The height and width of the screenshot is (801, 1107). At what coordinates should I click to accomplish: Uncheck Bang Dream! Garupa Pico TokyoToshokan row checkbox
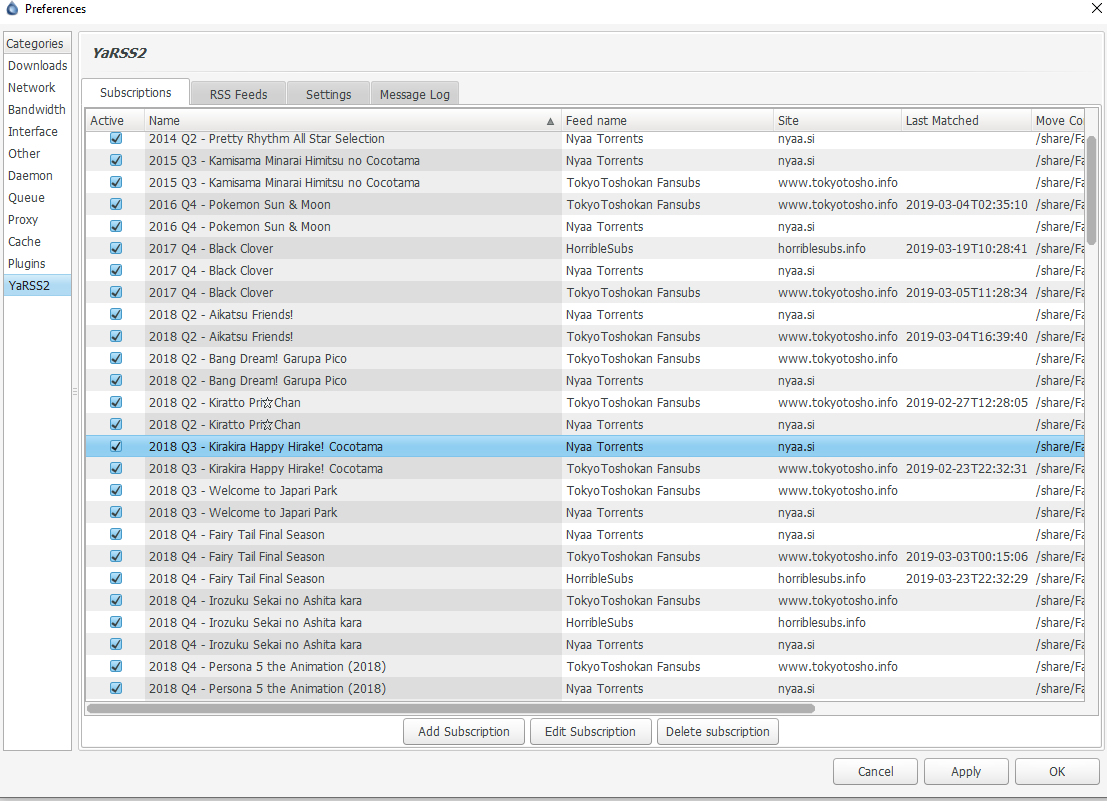pos(116,358)
